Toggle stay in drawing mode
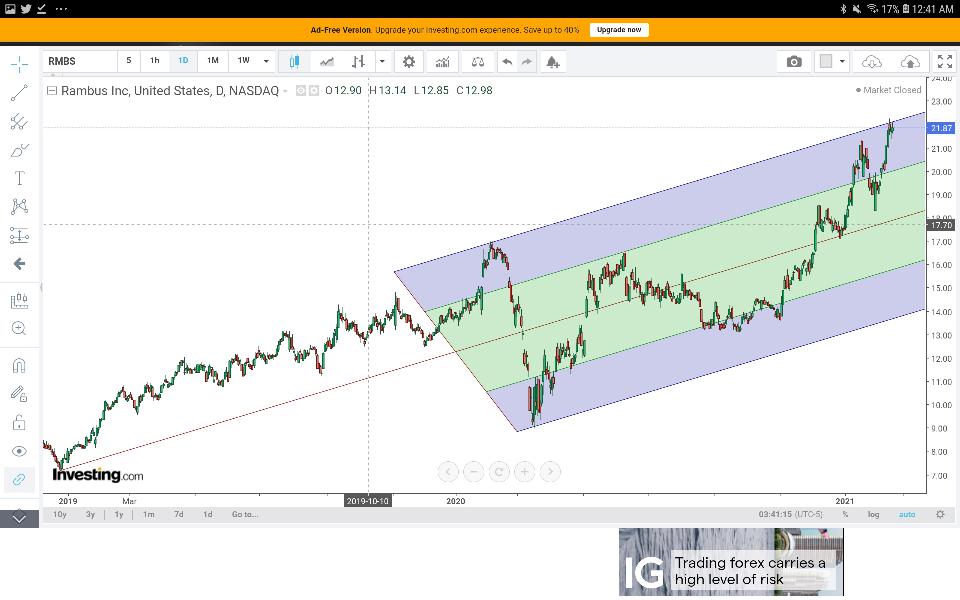 tap(19, 394)
